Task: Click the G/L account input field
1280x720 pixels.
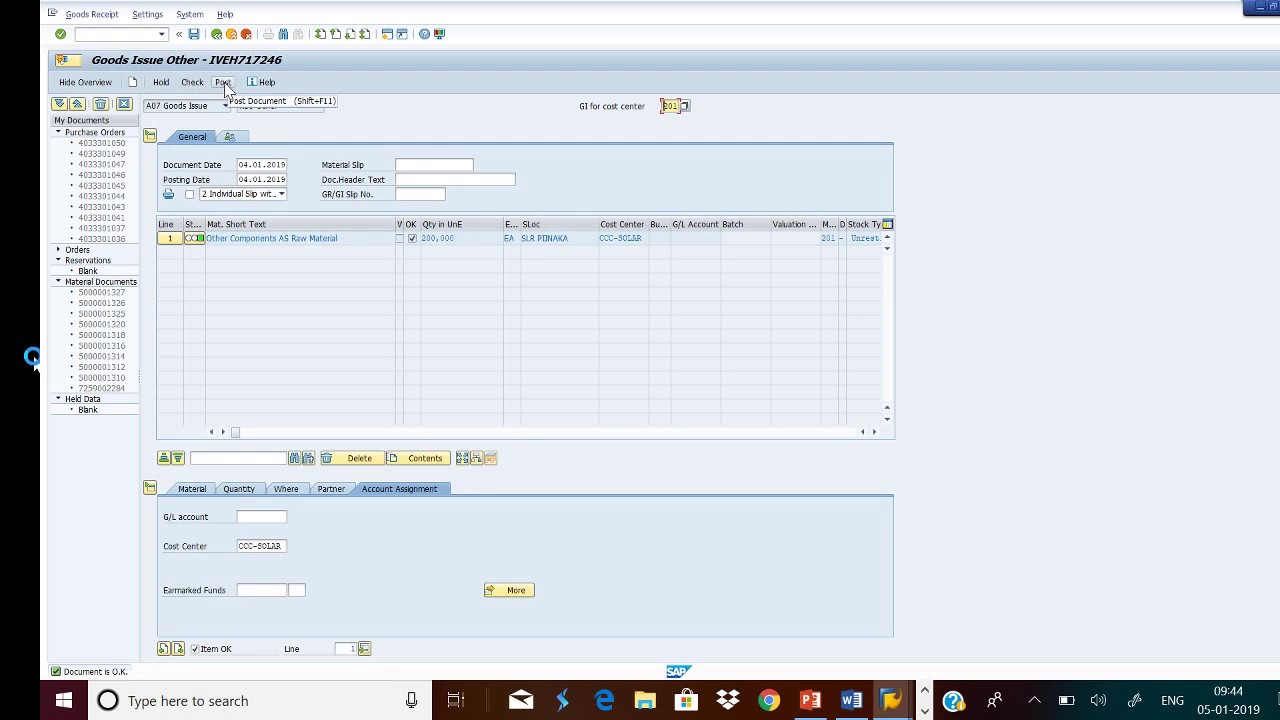Action: (262, 517)
